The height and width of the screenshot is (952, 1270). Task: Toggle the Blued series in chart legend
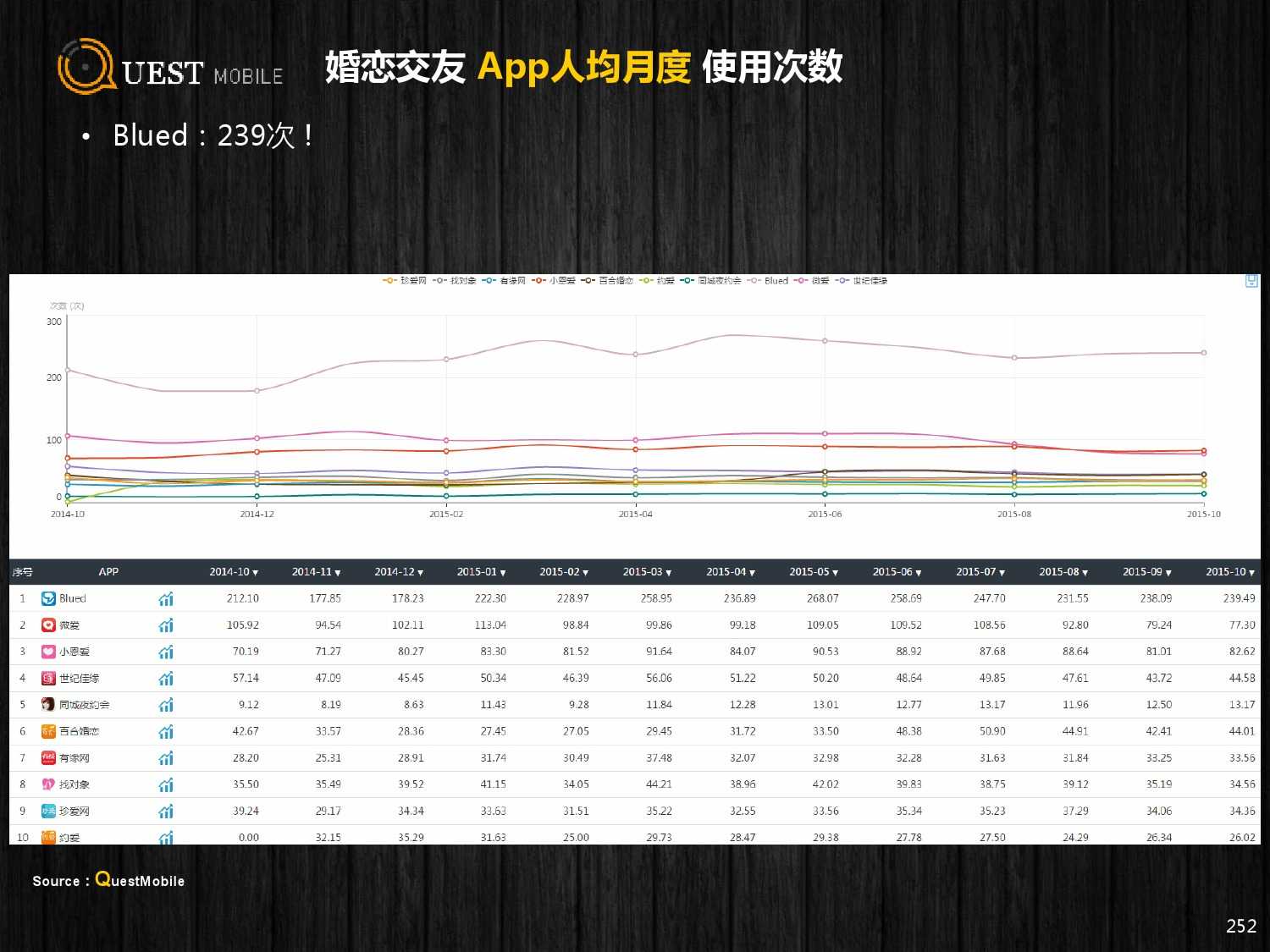pos(769,281)
